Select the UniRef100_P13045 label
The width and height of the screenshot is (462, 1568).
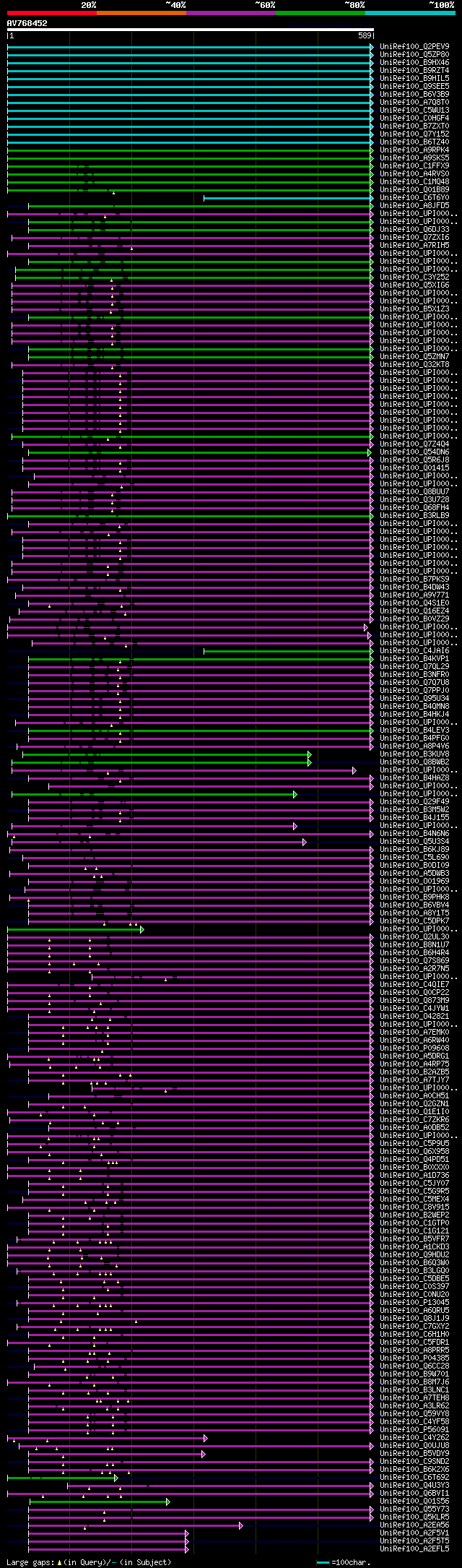coord(414,1302)
